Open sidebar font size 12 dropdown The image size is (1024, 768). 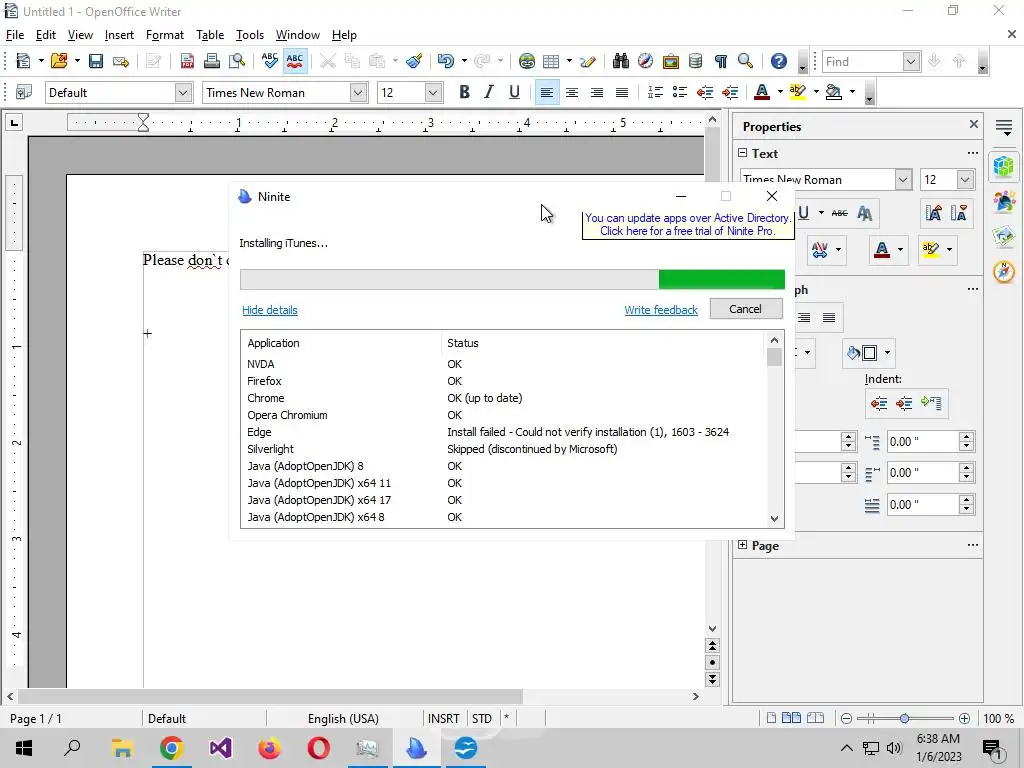[x=965, y=180]
